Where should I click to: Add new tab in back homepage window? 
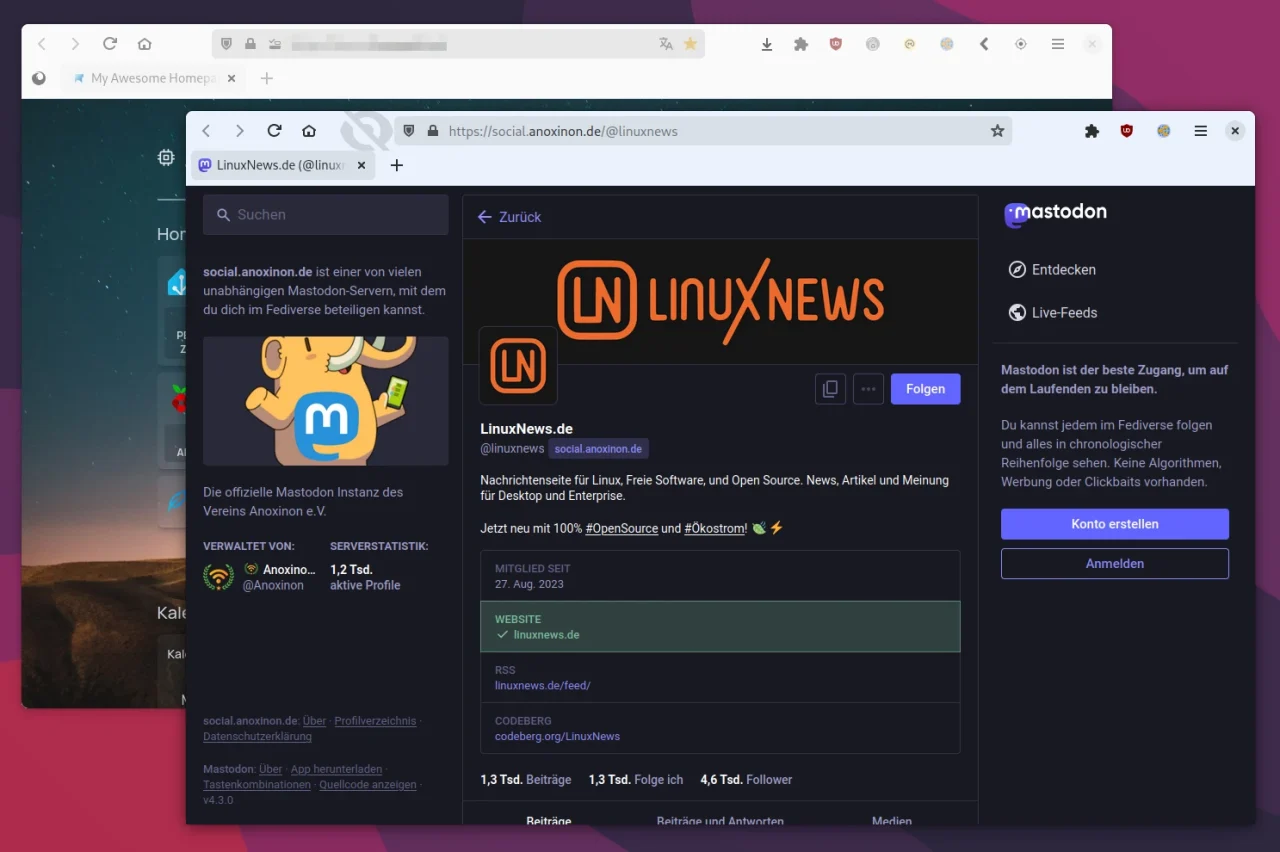(266, 78)
